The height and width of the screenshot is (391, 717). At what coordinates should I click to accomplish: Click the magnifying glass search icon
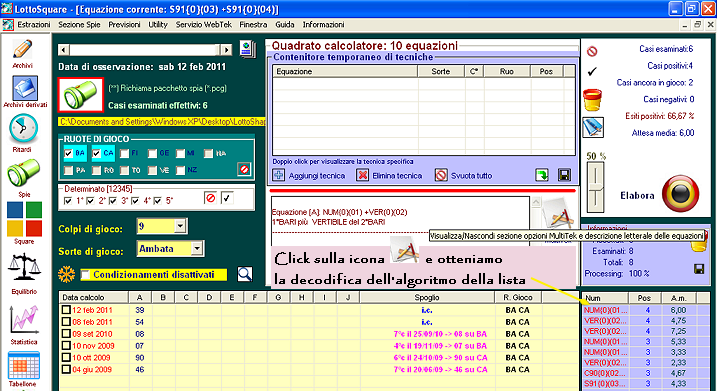[245, 274]
